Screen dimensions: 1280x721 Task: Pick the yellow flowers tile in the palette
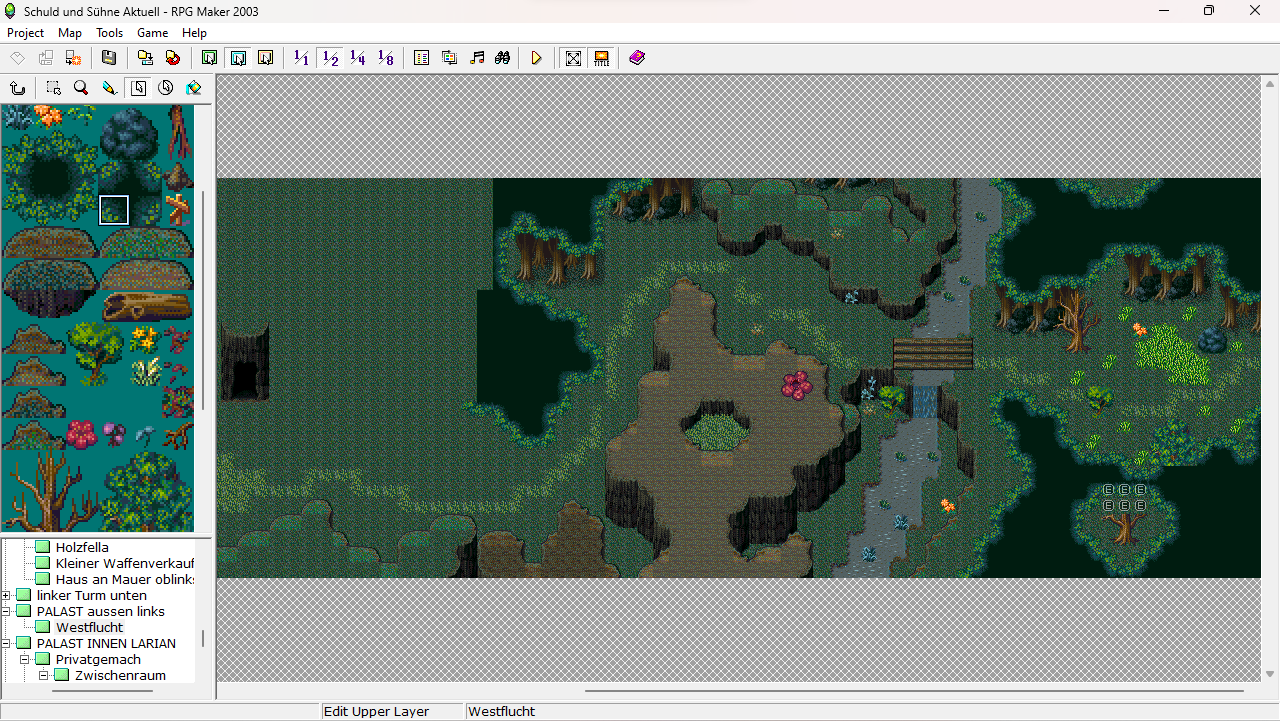(x=145, y=339)
